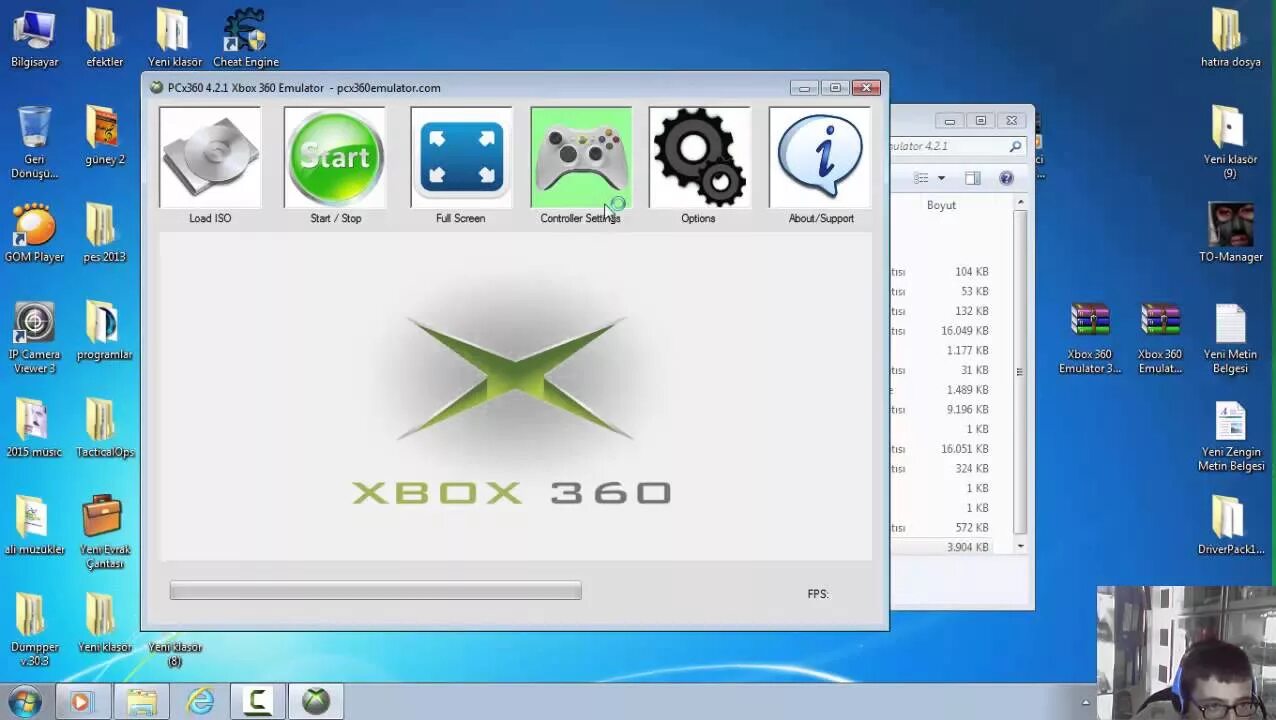Click the Explorer window search box
1276x720 pixels.
(x=957, y=146)
